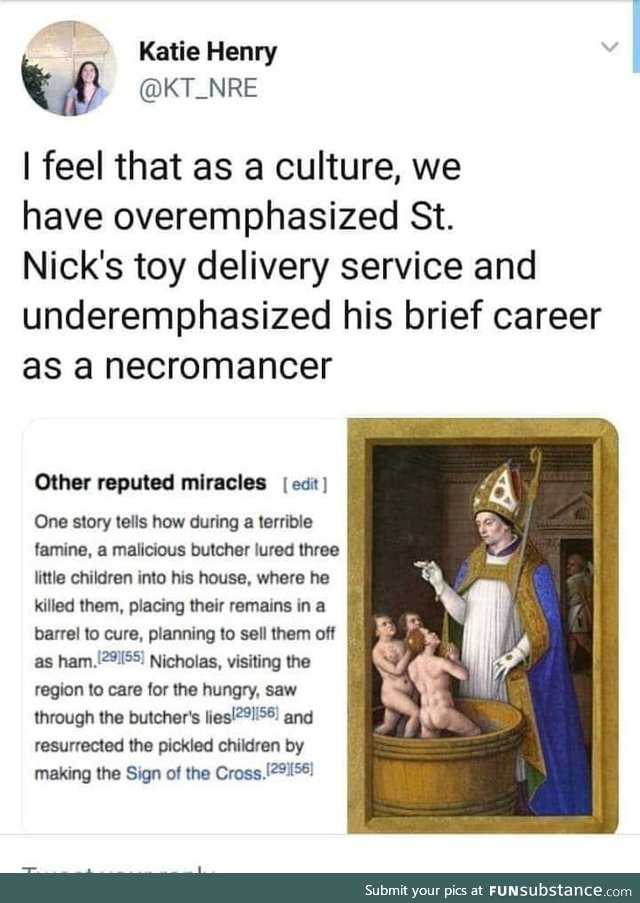Visit the FUNsubstance.com link
The image size is (640, 903).
click(561, 889)
